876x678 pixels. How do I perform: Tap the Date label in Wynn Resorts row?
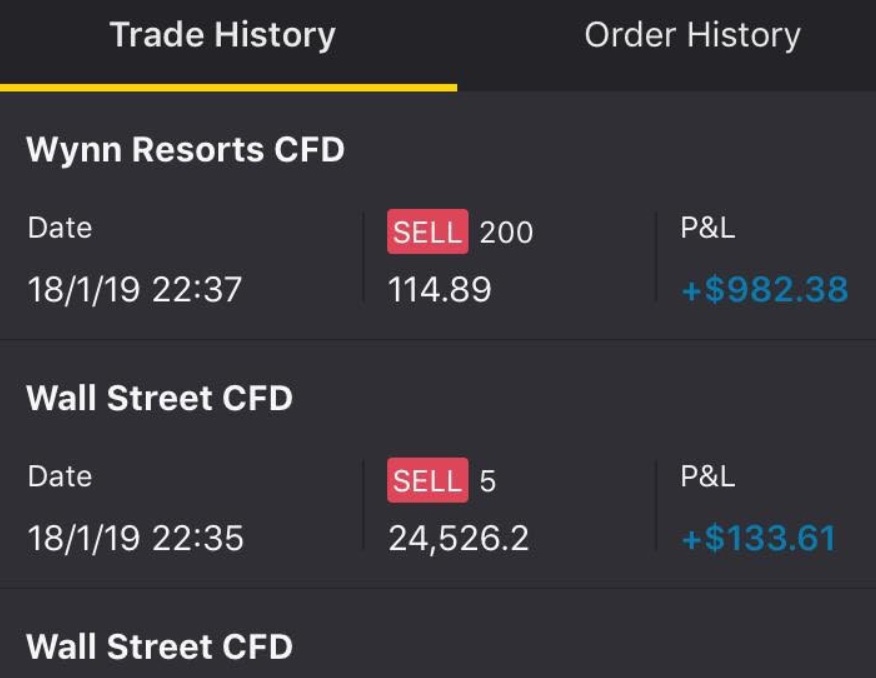[x=60, y=228]
